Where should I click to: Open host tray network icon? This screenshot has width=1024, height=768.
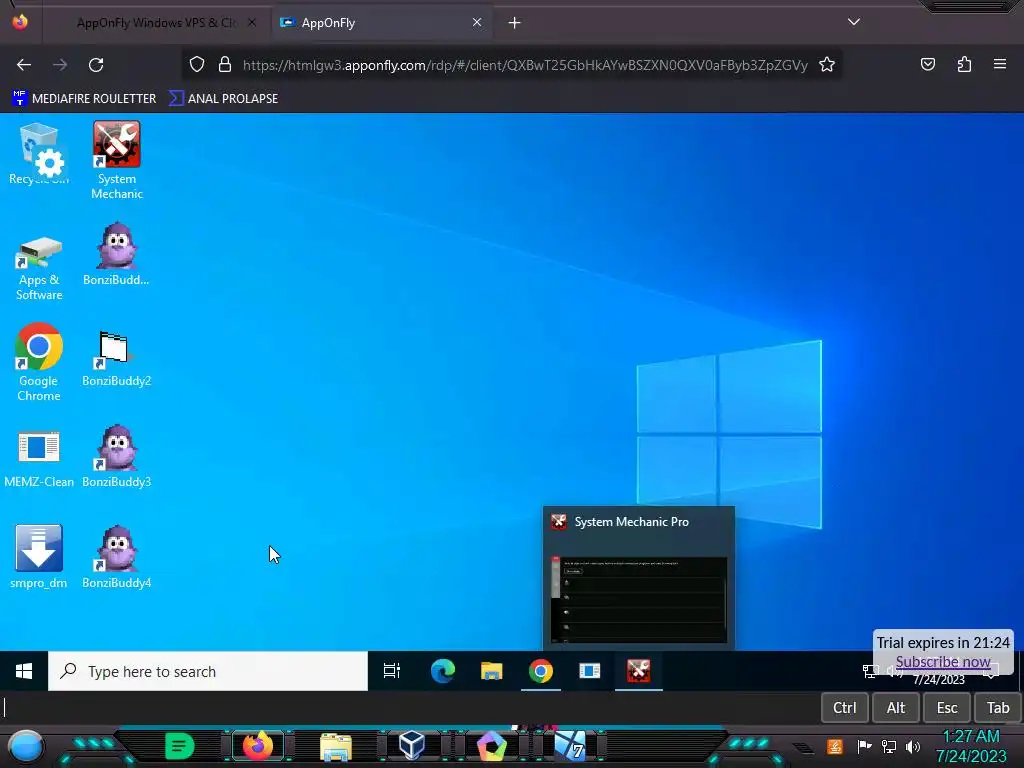[x=888, y=746]
